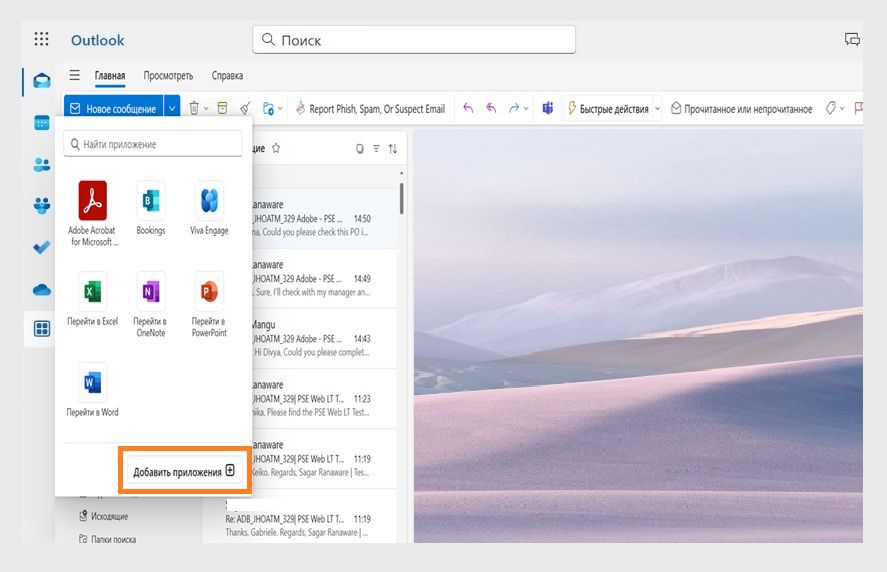Open Перейти в Word app
The height and width of the screenshot is (572, 887).
pyautogui.click(x=92, y=390)
